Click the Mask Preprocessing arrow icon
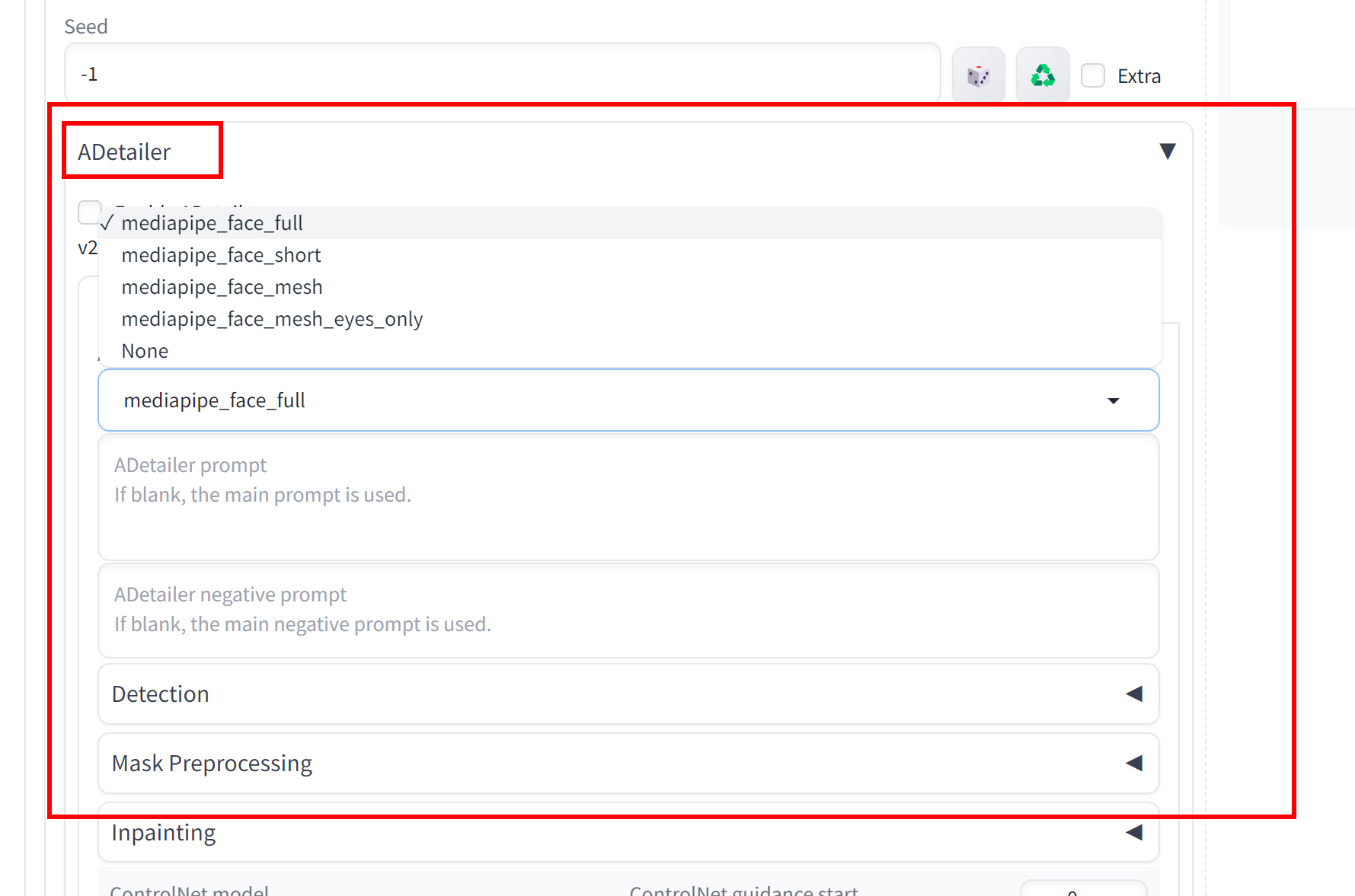The width and height of the screenshot is (1355, 896). (x=1134, y=763)
